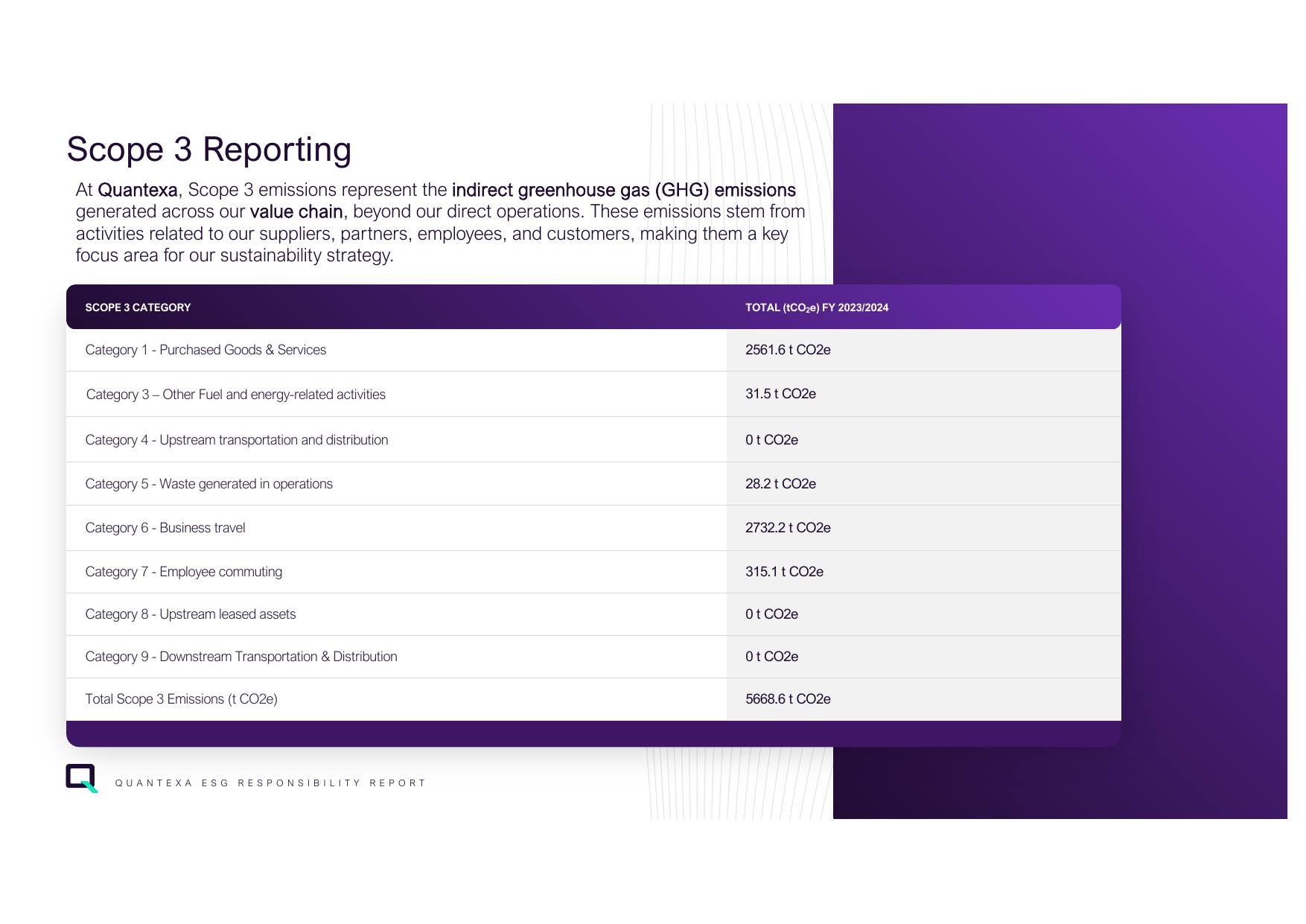
Task: Click the '2732.2 t CO2e' value
Action: tap(788, 528)
